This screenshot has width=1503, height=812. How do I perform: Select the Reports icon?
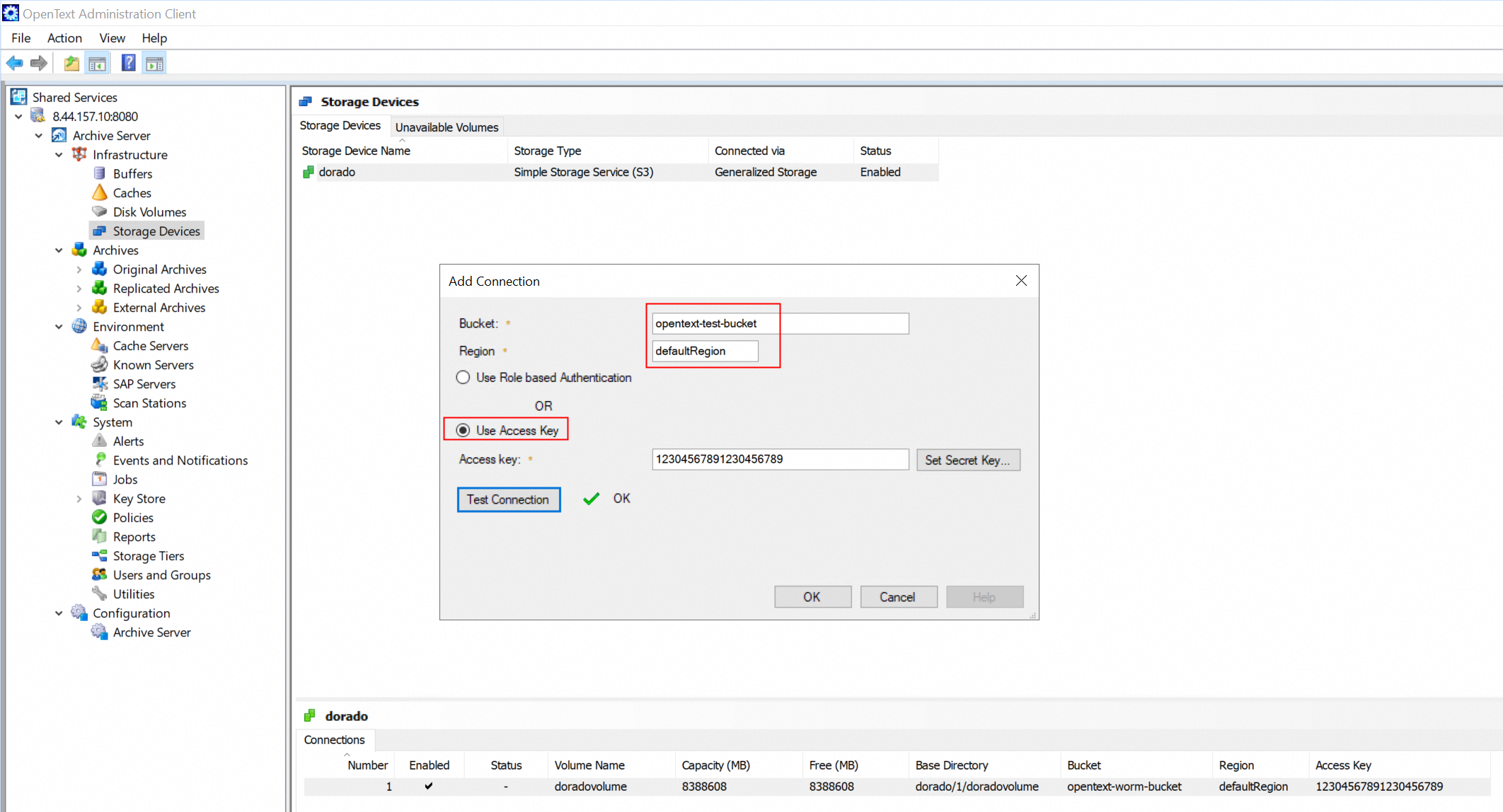(x=100, y=536)
